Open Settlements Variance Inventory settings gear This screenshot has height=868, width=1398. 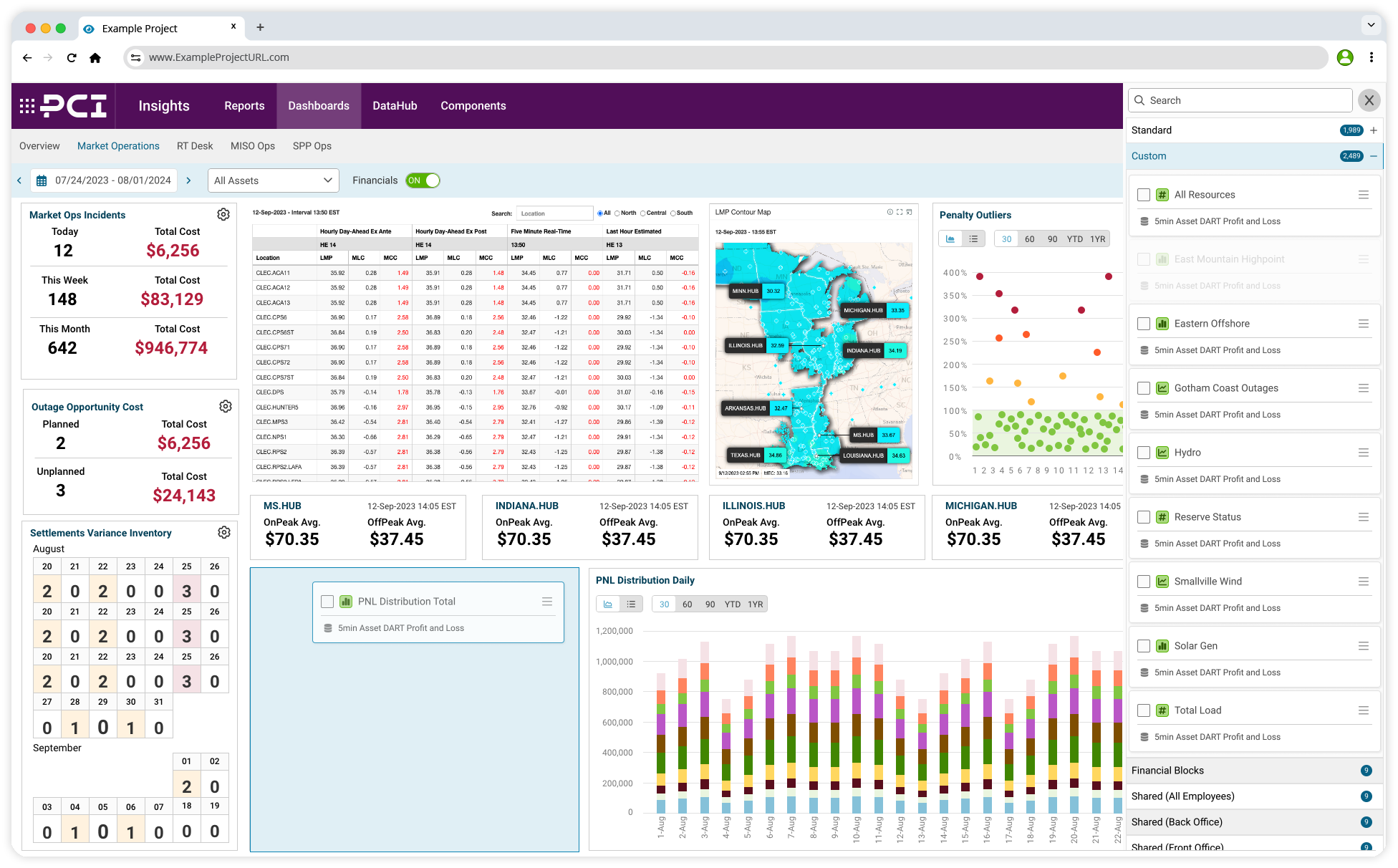224,532
